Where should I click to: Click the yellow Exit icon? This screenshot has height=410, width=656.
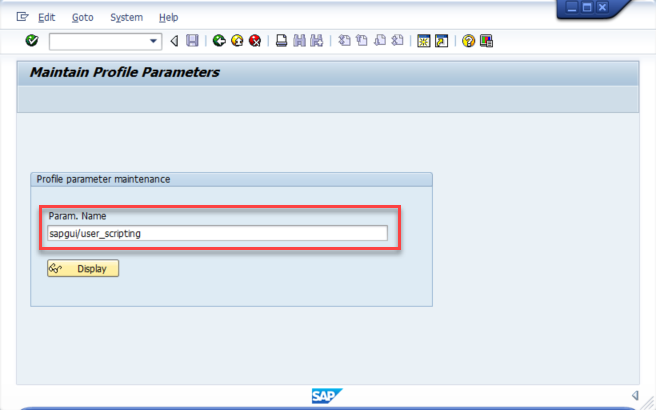click(237, 41)
